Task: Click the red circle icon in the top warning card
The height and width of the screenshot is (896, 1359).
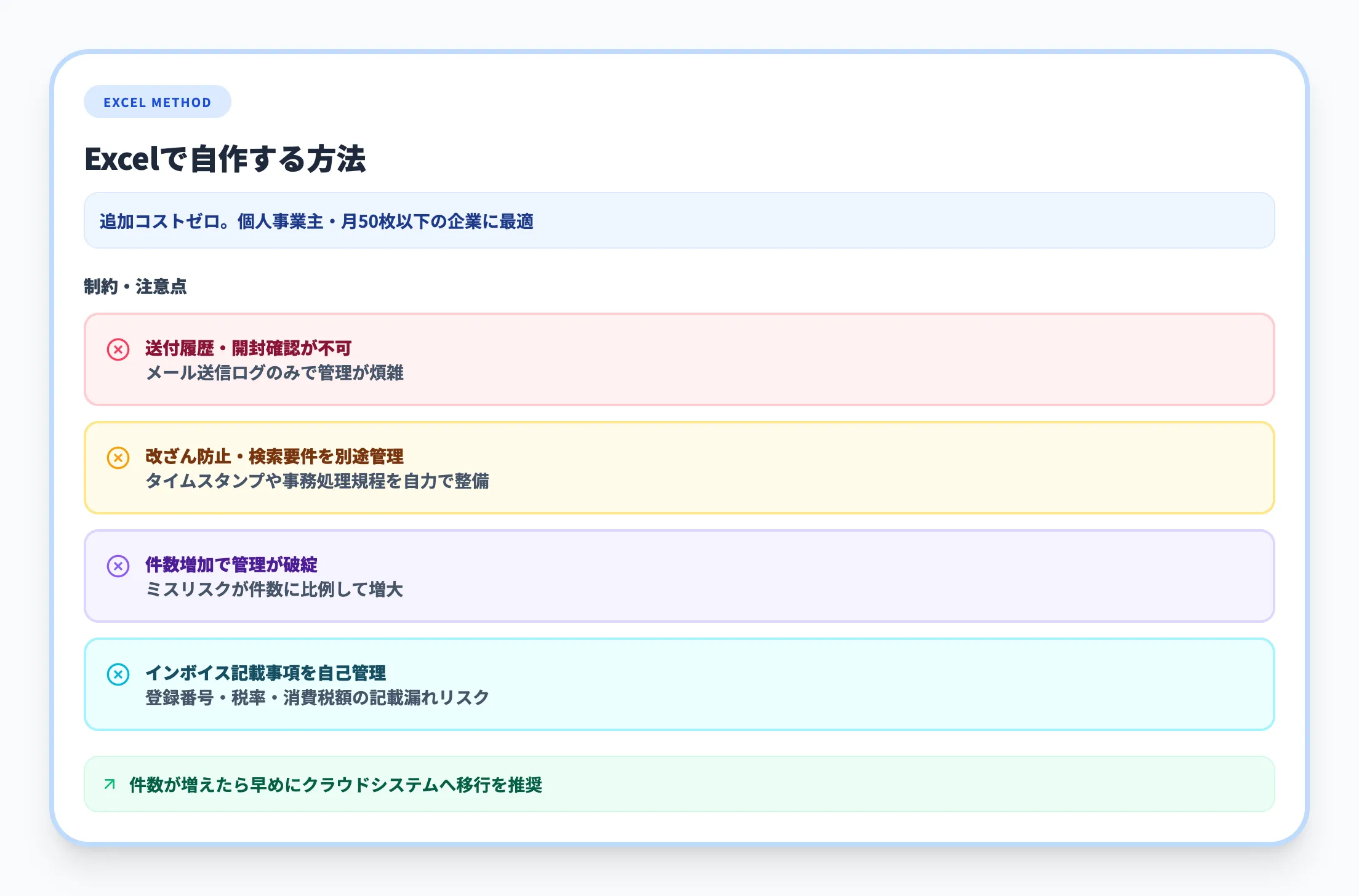Action: [118, 350]
